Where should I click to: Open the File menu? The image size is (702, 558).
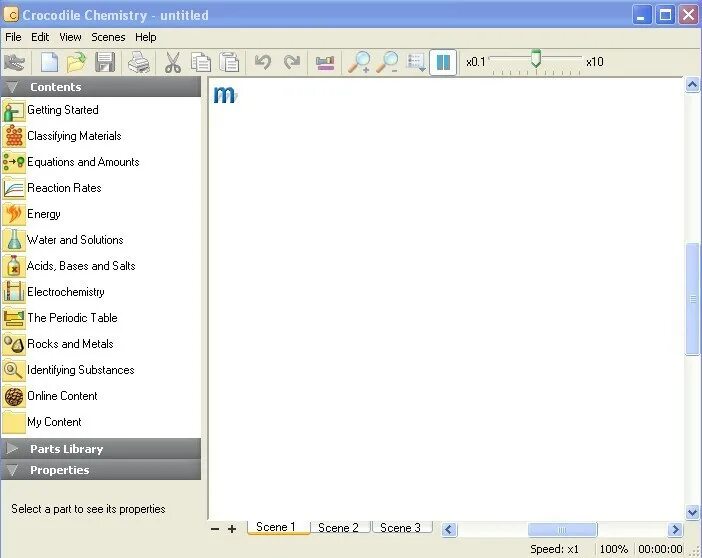(13, 37)
